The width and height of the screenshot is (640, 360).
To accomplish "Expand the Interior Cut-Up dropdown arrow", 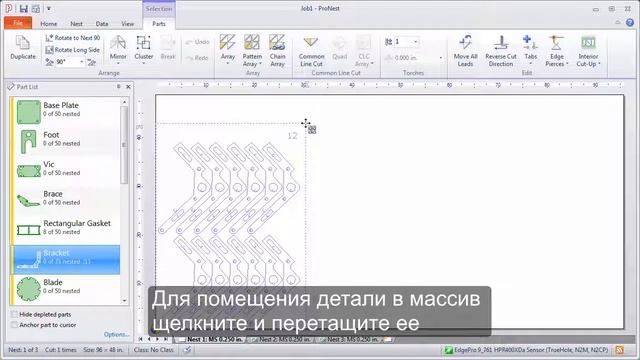I will (599, 64).
